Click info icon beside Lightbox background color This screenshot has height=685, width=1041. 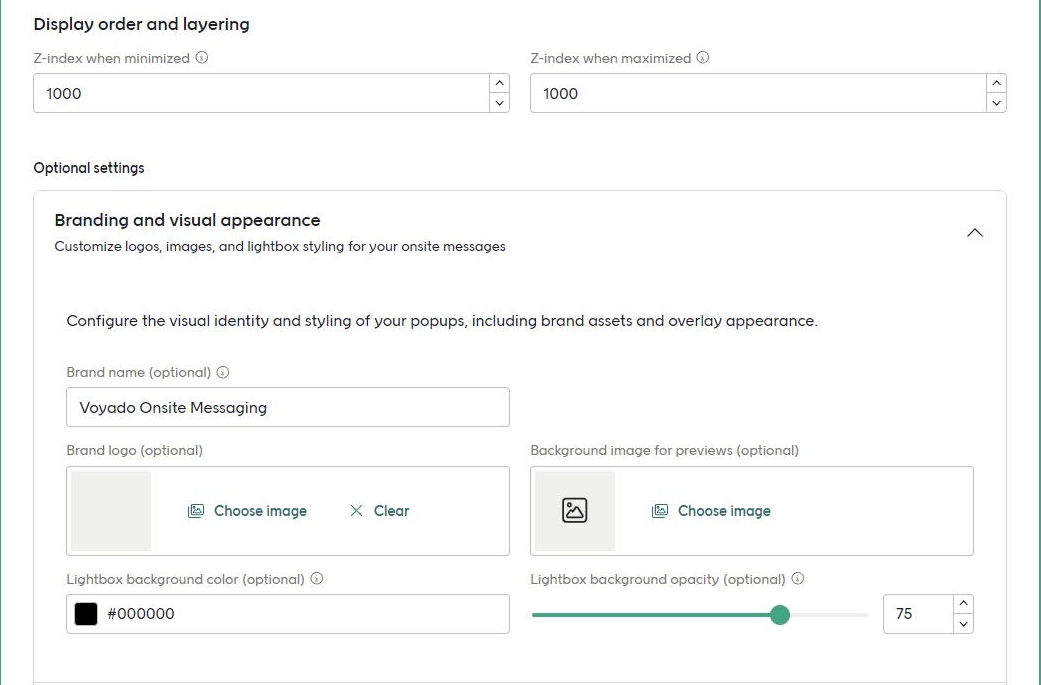coord(317,579)
